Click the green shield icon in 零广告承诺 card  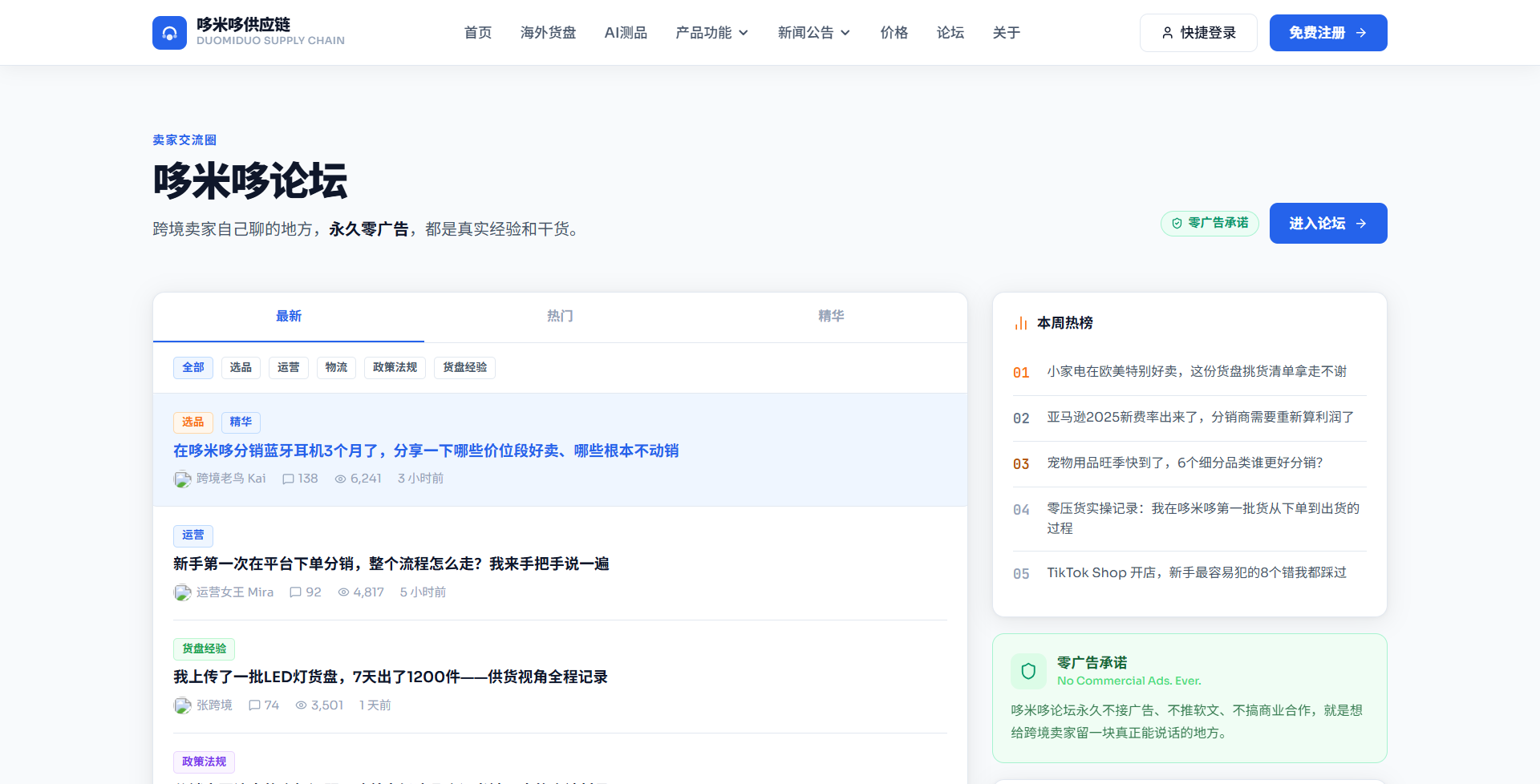click(x=1028, y=671)
